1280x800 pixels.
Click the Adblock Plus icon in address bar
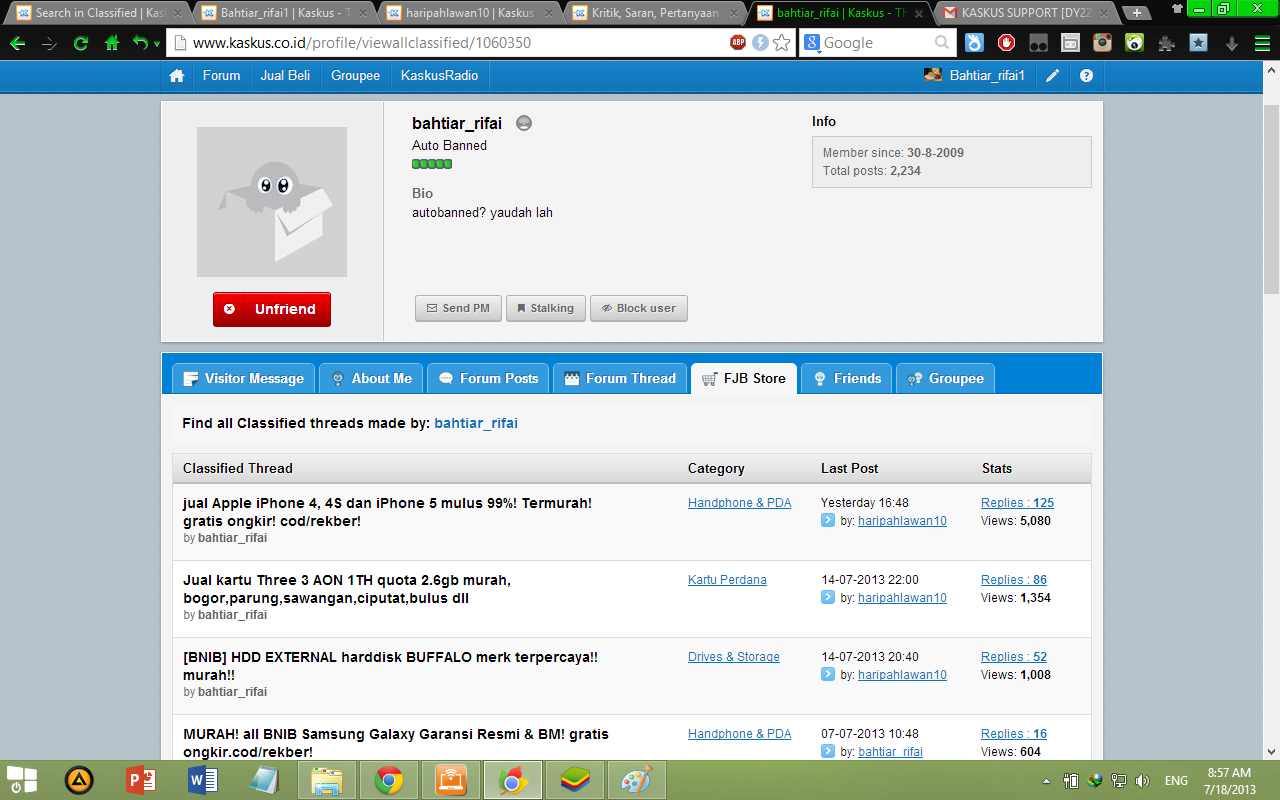click(738, 42)
